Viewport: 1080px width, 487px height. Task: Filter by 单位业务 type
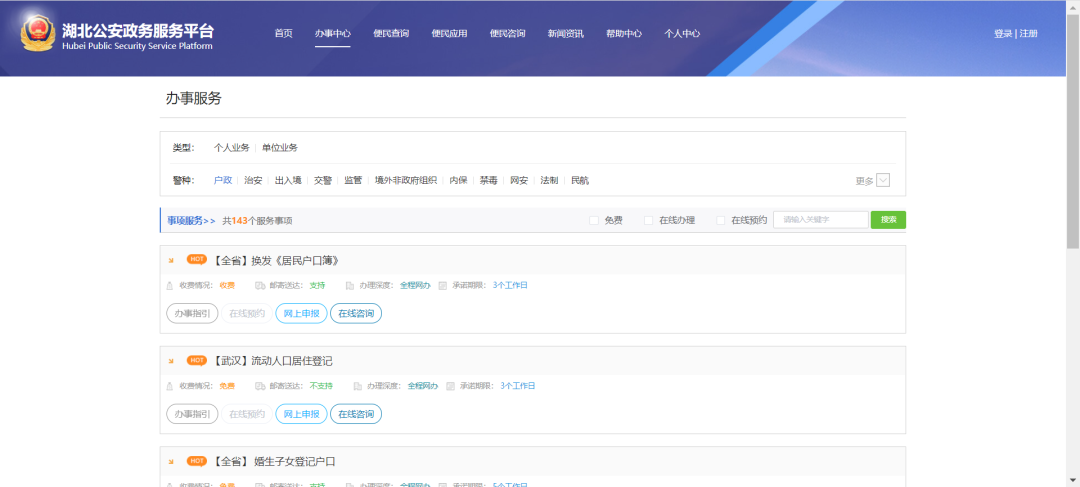[x=280, y=147]
